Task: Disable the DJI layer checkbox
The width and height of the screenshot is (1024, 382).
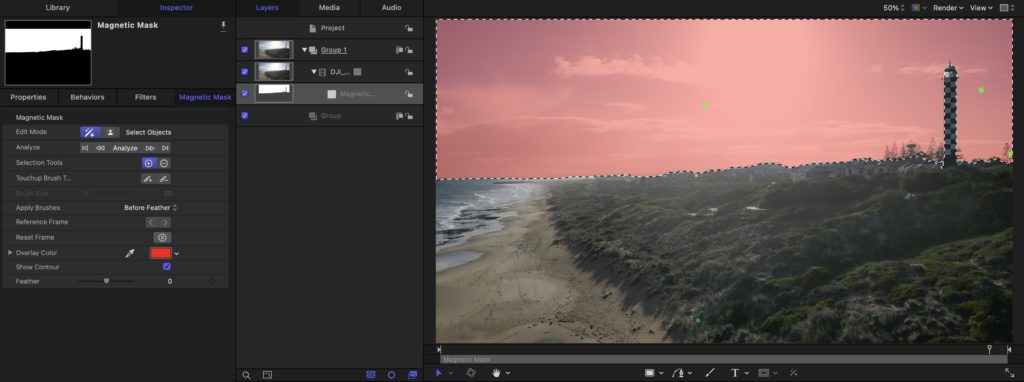Action: coord(244,72)
